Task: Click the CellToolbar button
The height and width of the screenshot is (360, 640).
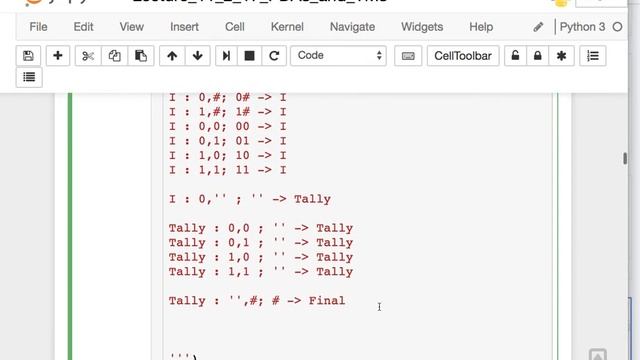Action: tap(463, 56)
